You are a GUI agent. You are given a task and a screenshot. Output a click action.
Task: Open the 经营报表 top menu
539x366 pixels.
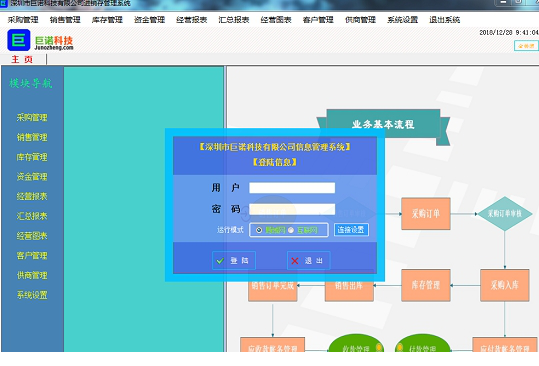point(191,20)
